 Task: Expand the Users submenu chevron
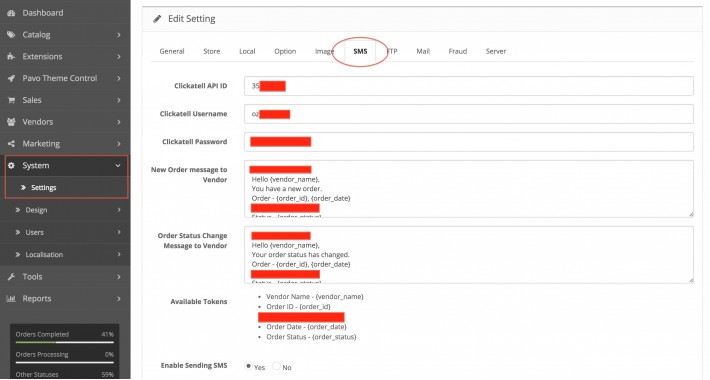tap(119, 232)
